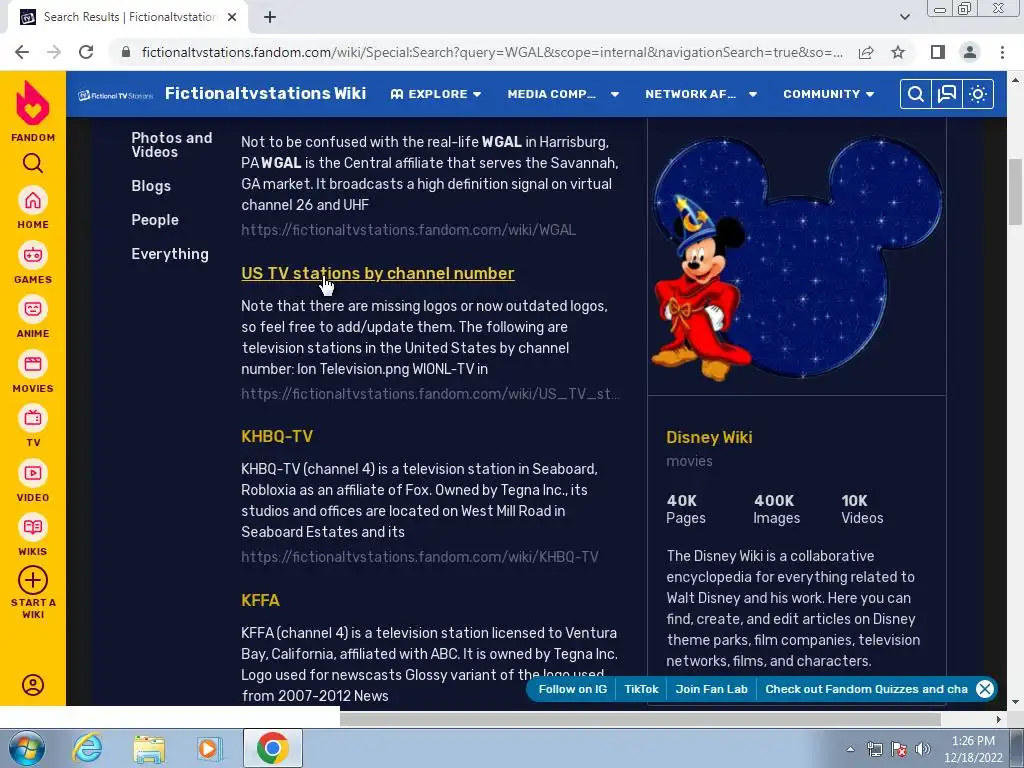The width and height of the screenshot is (1024, 768).
Task: Open the Chrome tab search chevron
Action: click(904, 17)
